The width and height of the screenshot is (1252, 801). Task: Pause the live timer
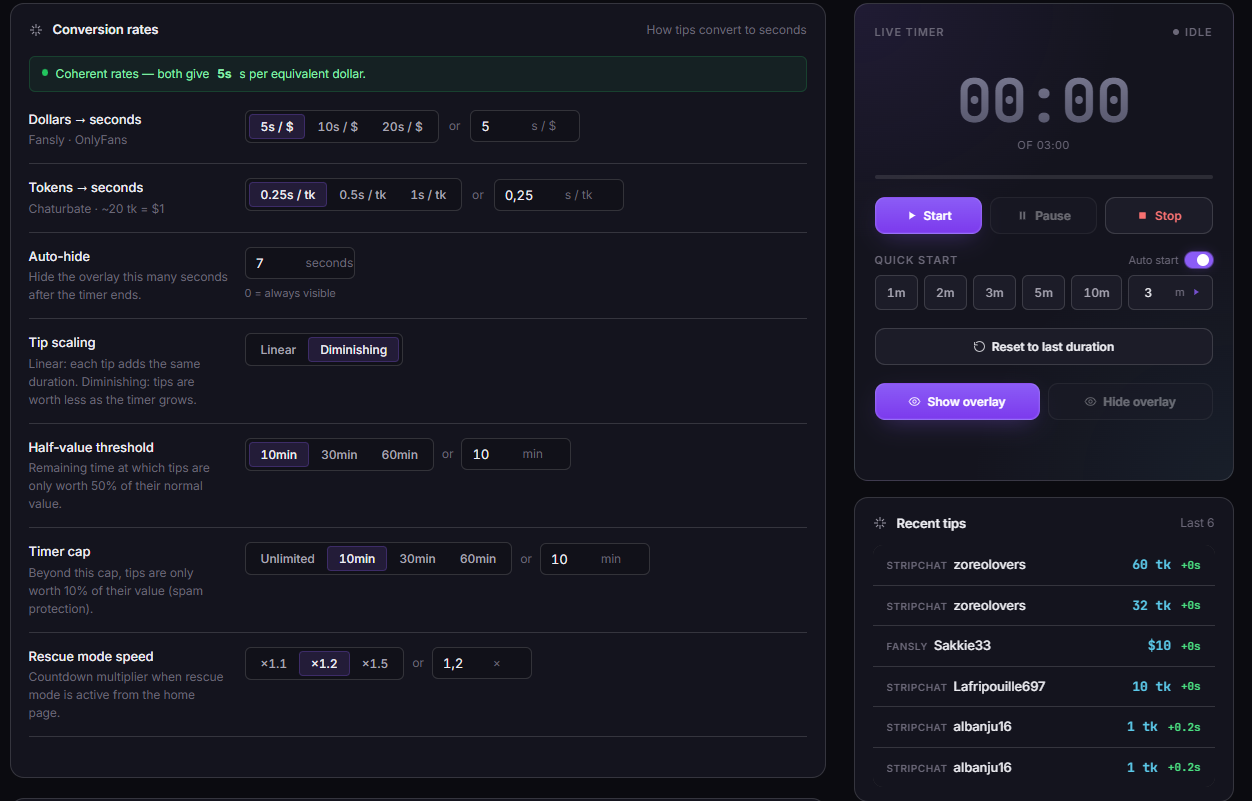[1043, 216]
